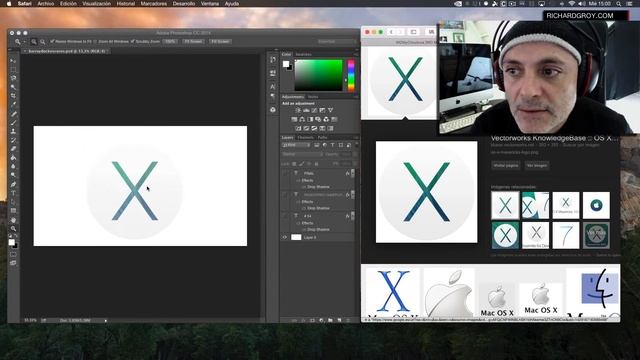
Task: Click the Fill Screen button
Action: pyautogui.click(x=220, y=42)
